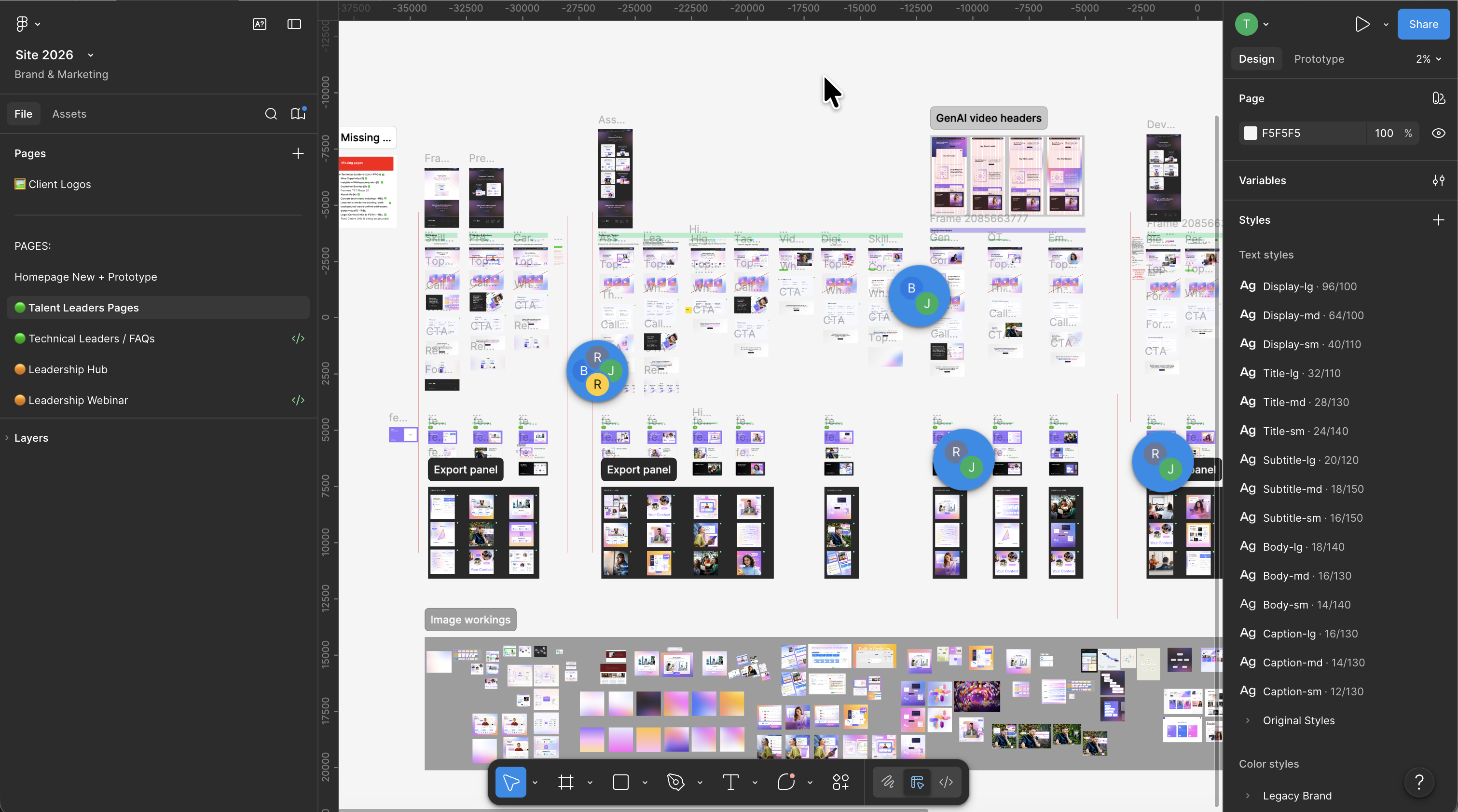1458x812 pixels.
Task: Start presentation with the play icon
Action: [1362, 24]
